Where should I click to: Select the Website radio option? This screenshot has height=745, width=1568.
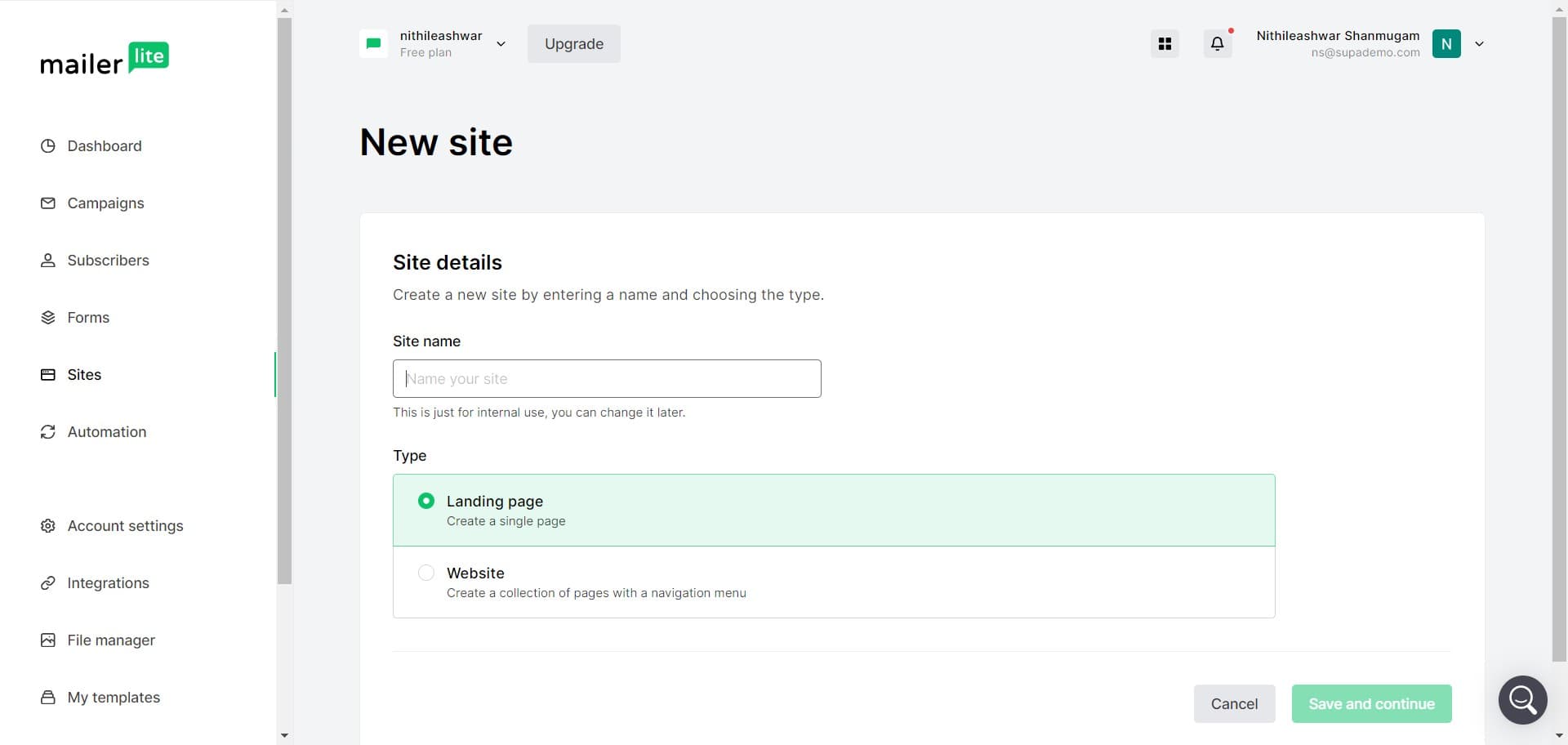pos(425,573)
